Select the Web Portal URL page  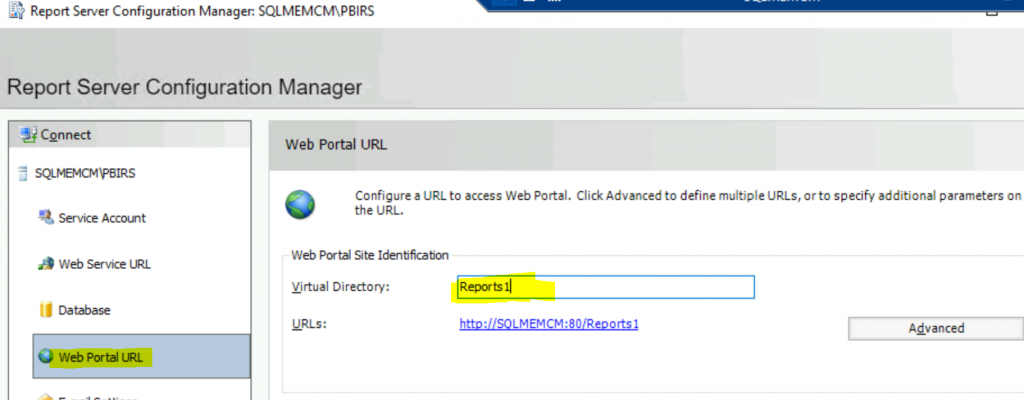click(x=142, y=356)
